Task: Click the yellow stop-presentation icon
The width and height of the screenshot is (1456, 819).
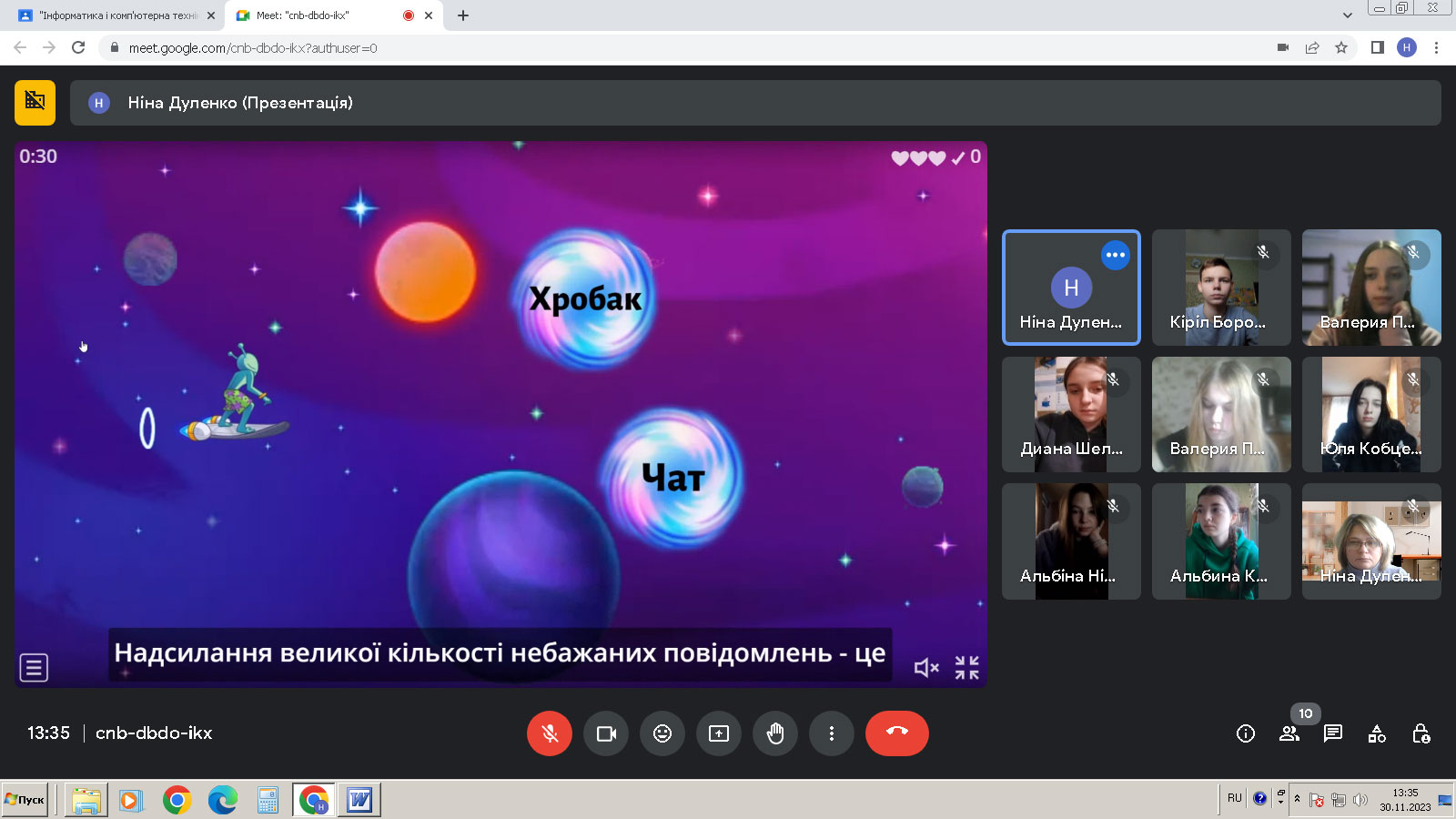Action: coord(35,102)
